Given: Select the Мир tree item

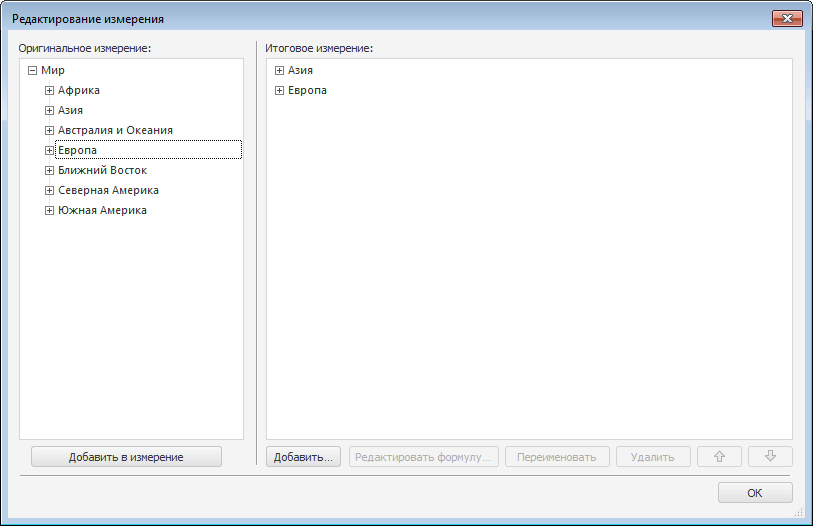Looking at the screenshot, I should pyautogui.click(x=53, y=70).
